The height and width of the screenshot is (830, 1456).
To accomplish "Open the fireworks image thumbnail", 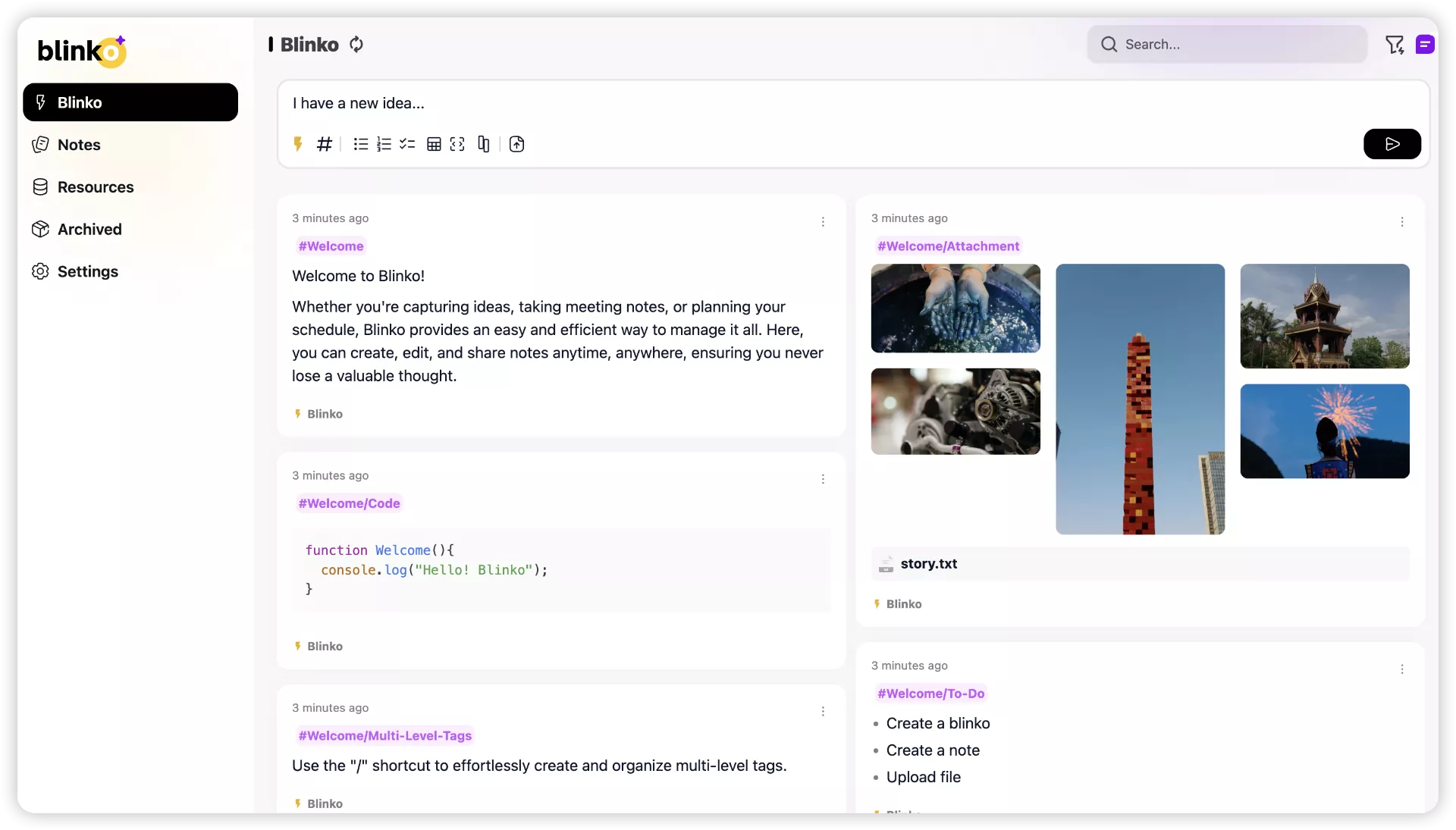I will 1325,431.
